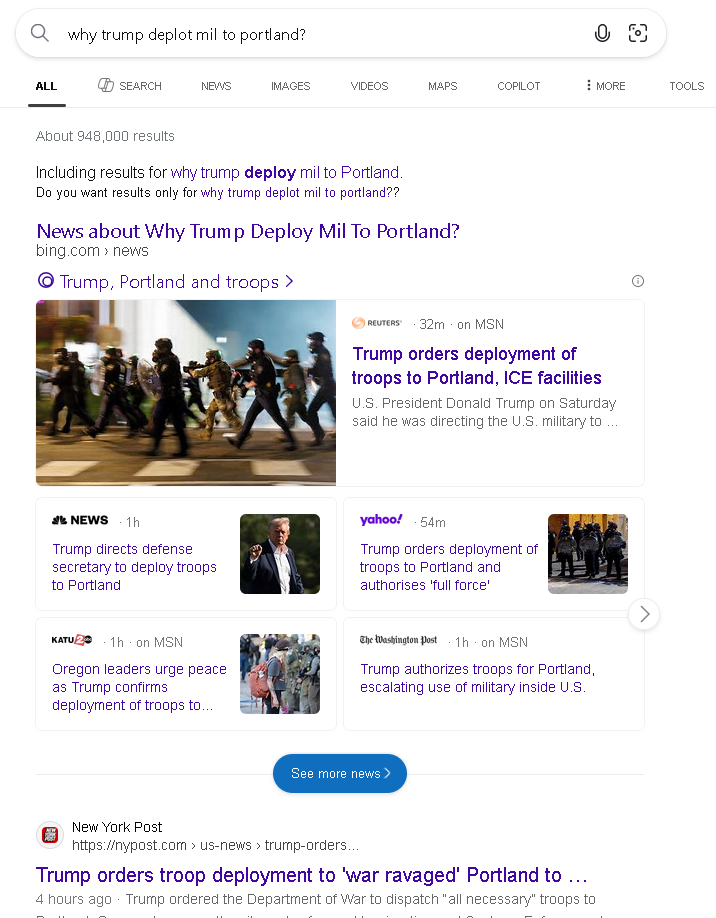Search only for original 'deplot' query link
The image size is (716, 918).
coord(297,193)
